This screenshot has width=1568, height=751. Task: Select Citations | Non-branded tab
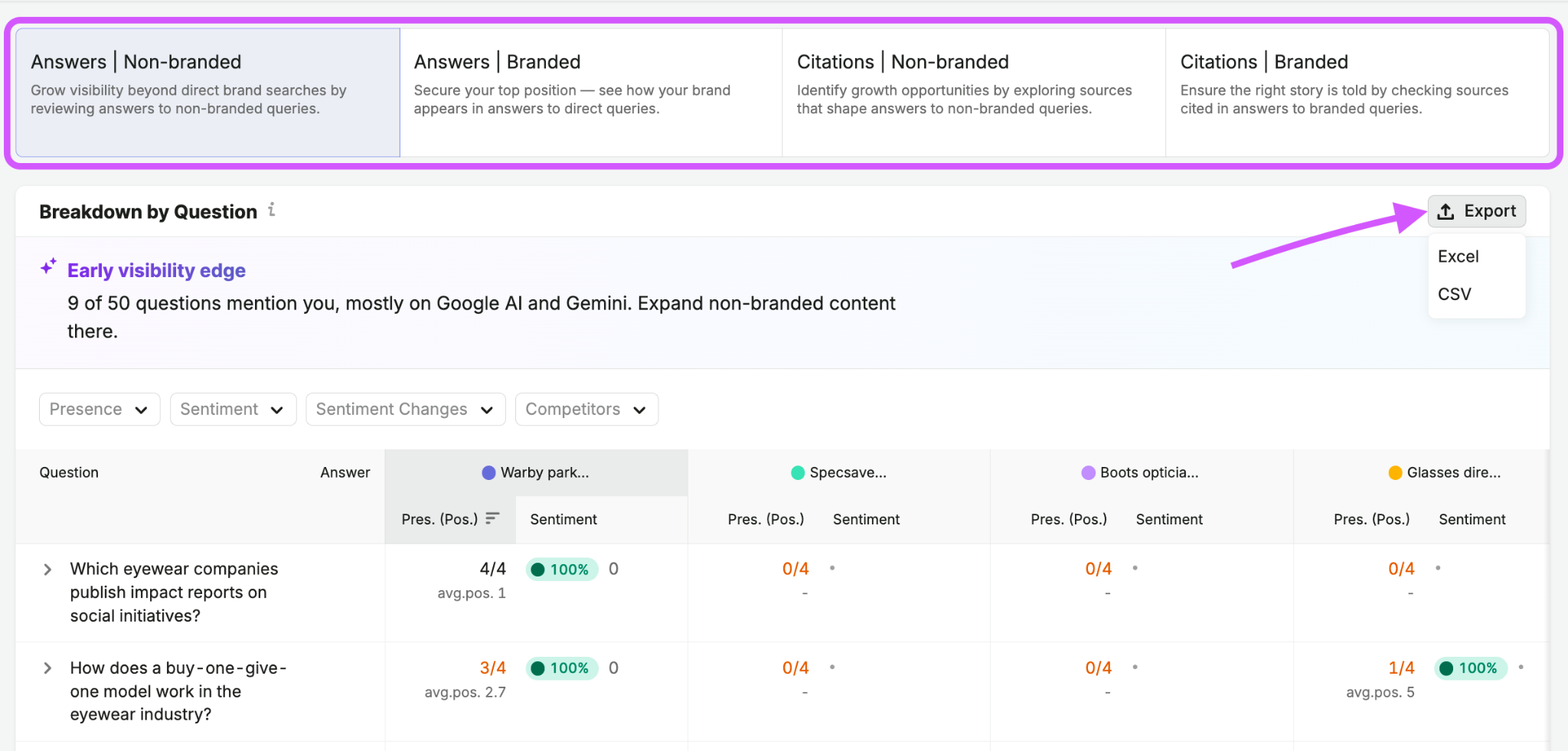coord(974,93)
